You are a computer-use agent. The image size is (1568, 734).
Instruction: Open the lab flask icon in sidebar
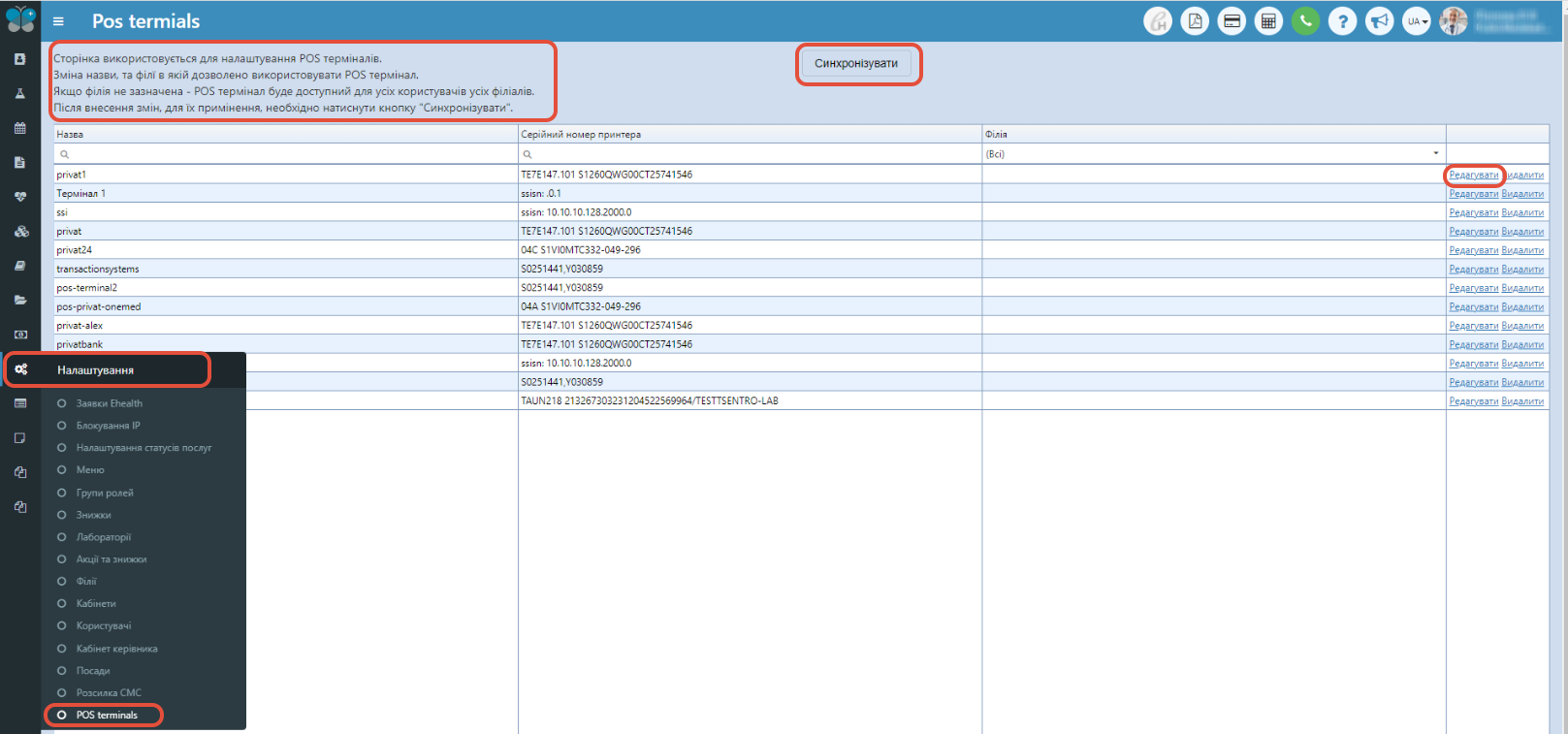19,94
